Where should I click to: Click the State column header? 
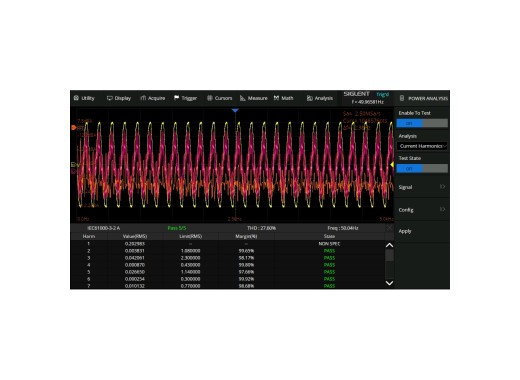[329, 236]
